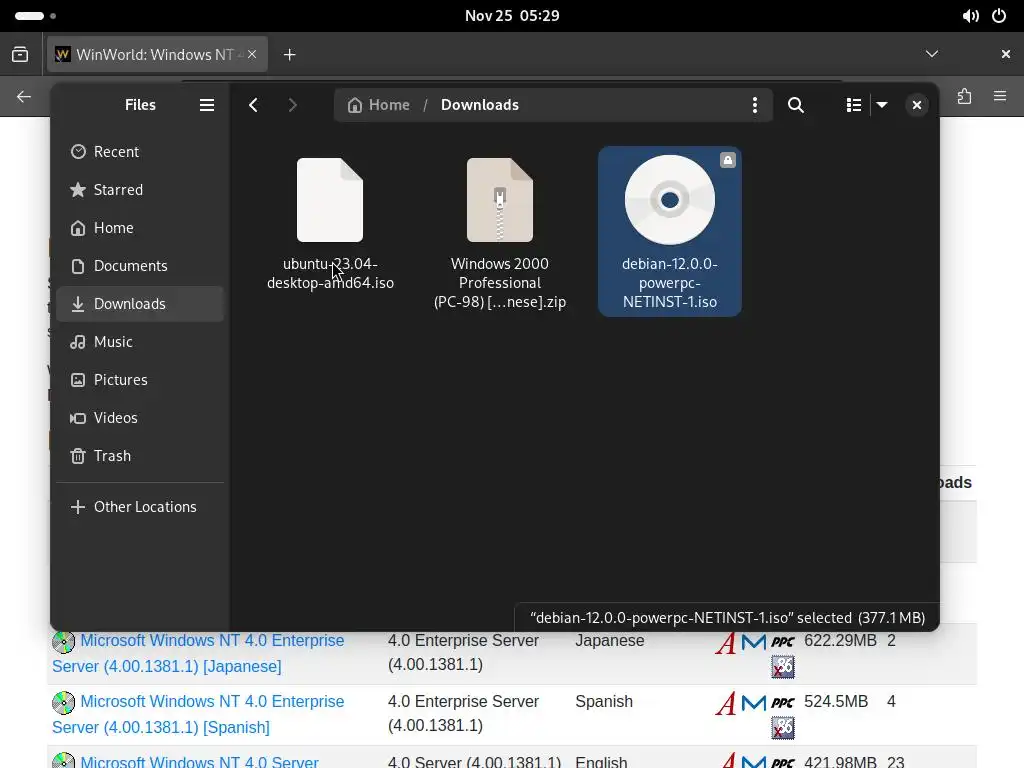Click Alpha architecture icon in Japanese row
Screen dimensions: 1024x768
726,642
